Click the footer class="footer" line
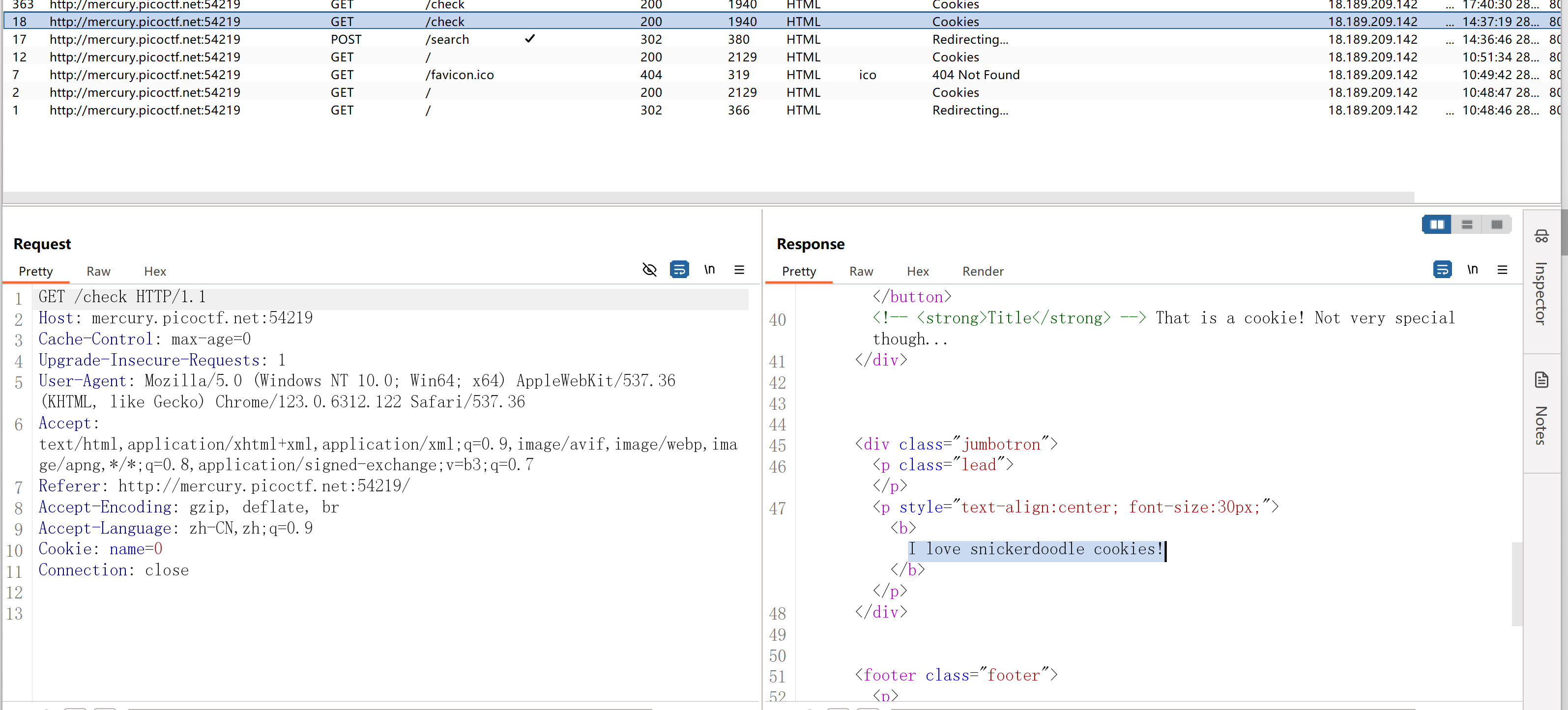This screenshot has width=1568, height=710. tap(956, 675)
